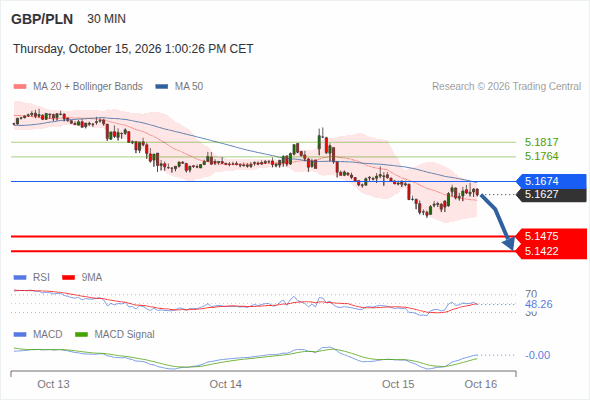Viewport: 590px width, 400px height.
Task: Click the 5.1674 blue pivot price tag
Action: pyautogui.click(x=552, y=181)
